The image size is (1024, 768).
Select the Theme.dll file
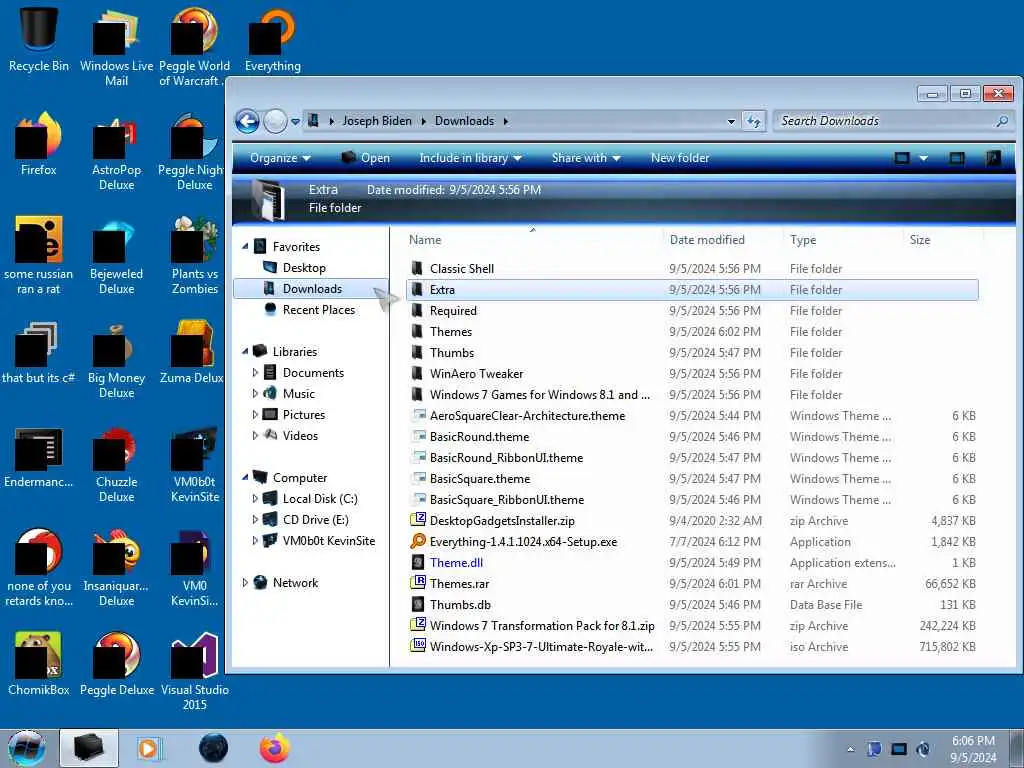coord(456,562)
